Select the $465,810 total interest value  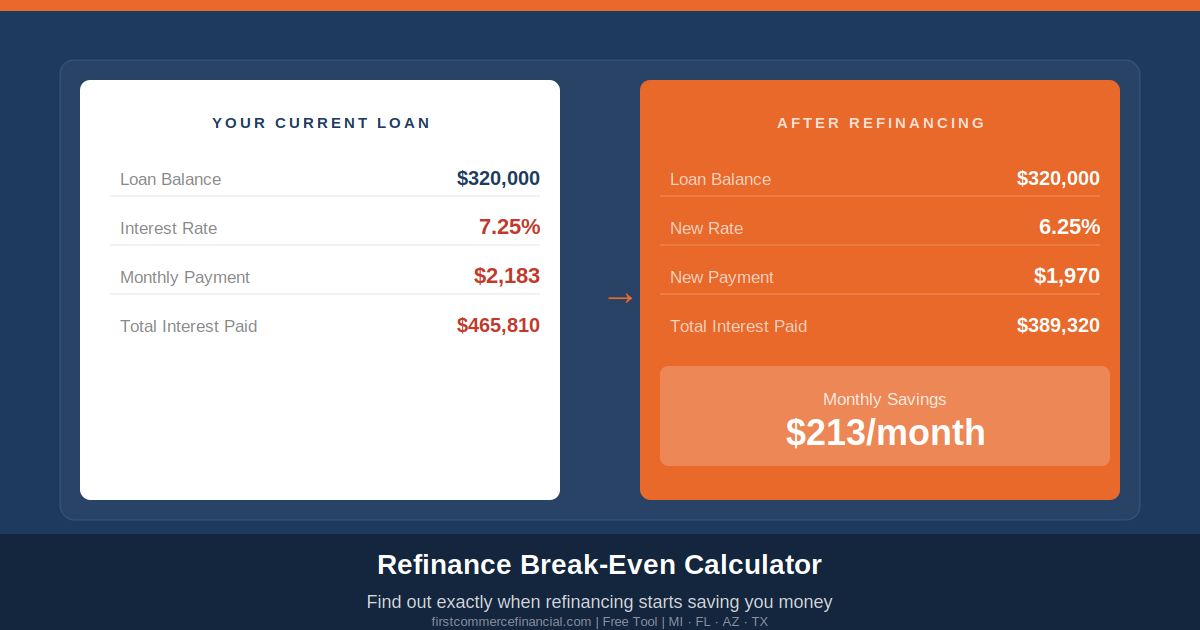(x=498, y=325)
